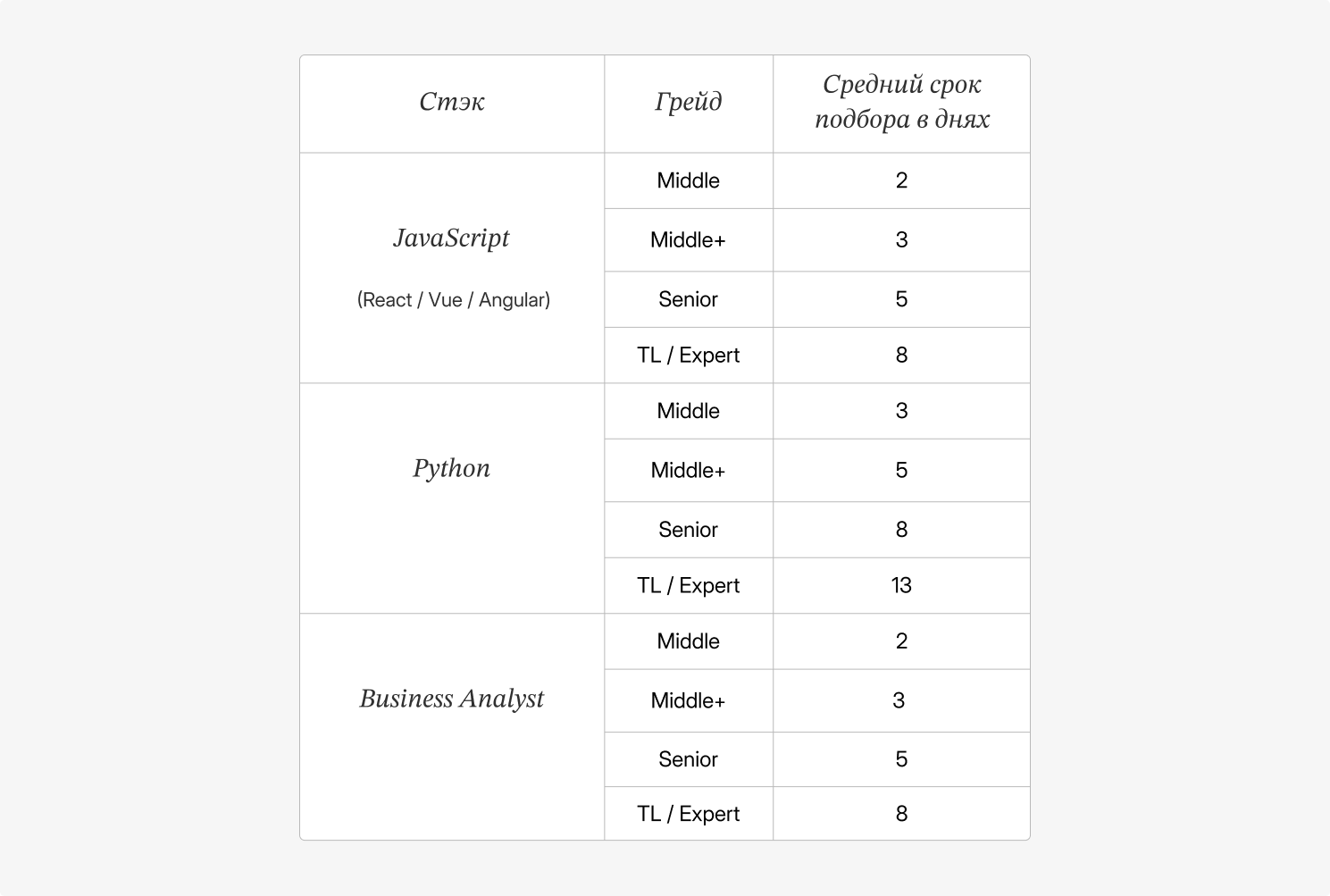
Task: Click the Стэк column header
Action: [x=452, y=103]
